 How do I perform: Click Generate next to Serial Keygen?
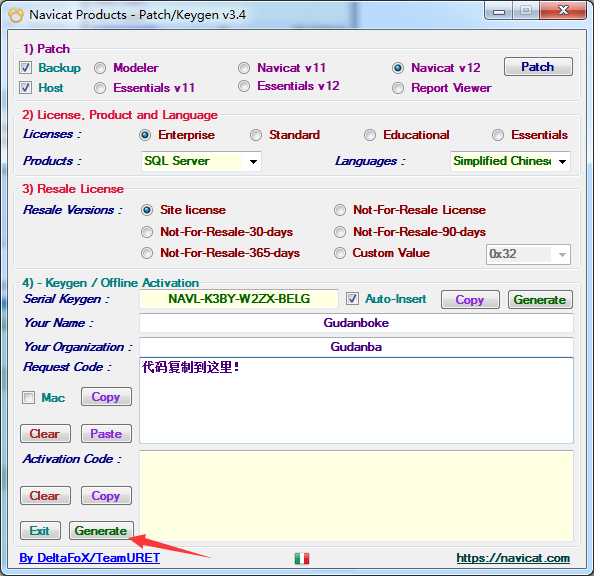(540, 300)
